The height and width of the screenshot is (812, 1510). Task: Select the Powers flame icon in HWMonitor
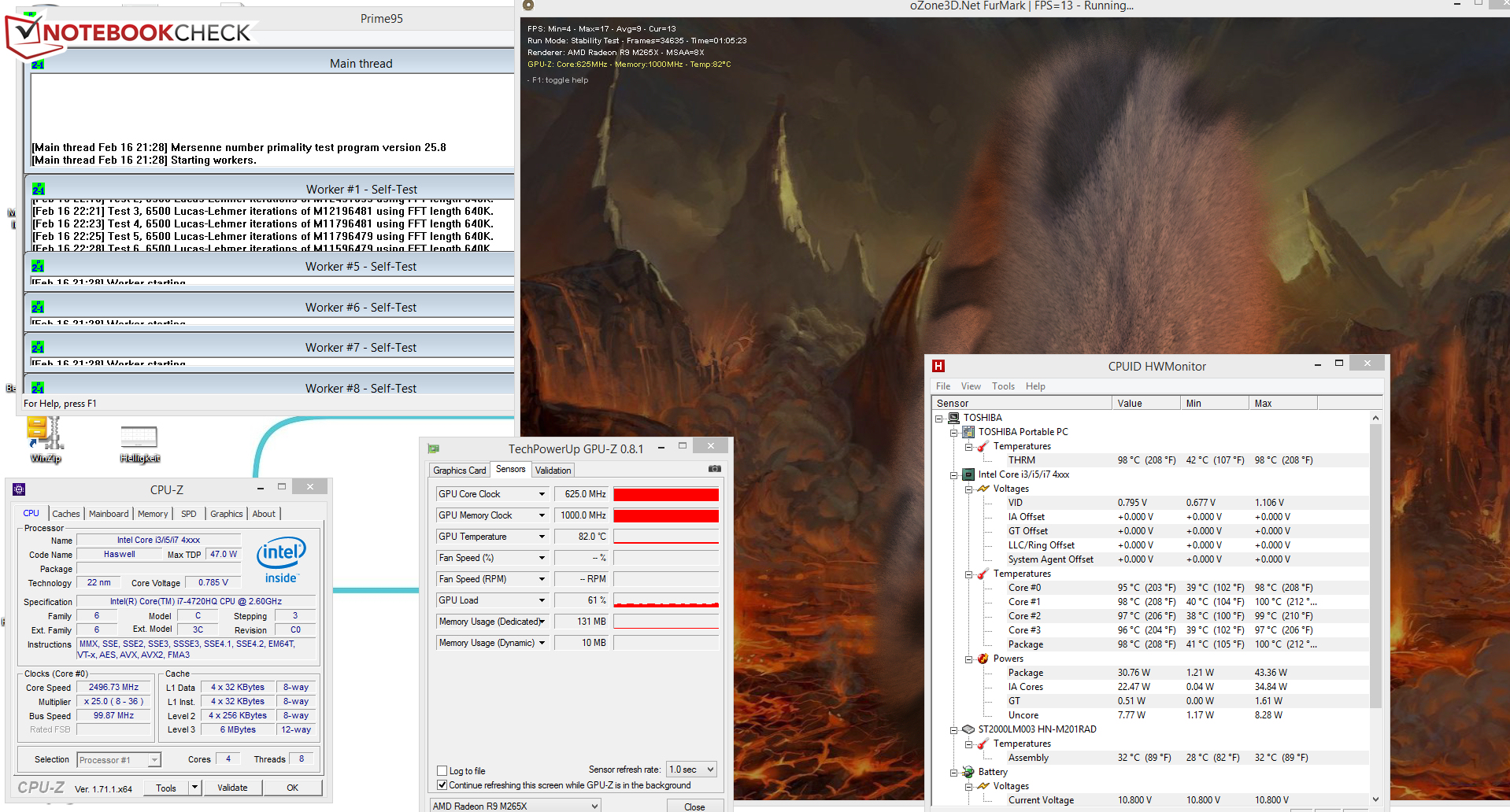[983, 659]
